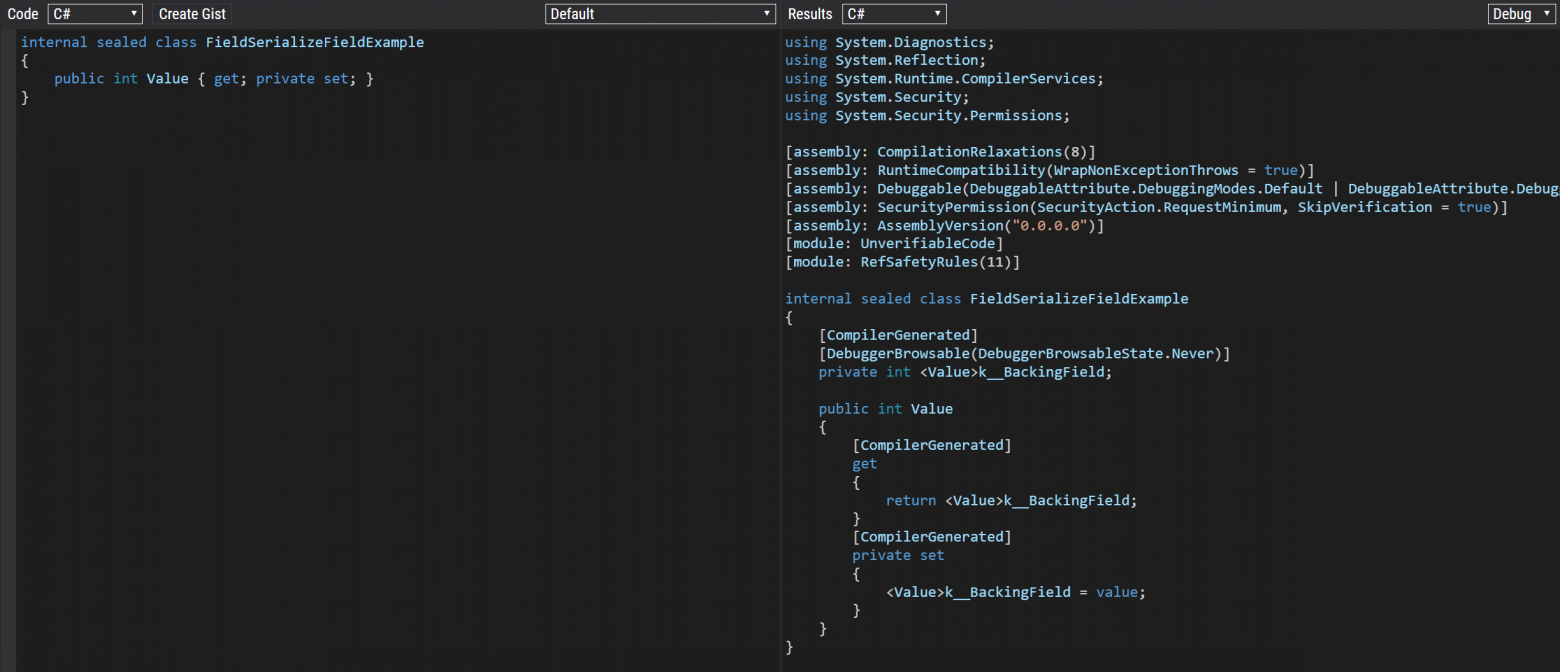The image size is (1560, 672).
Task: Click the 'return <Value>k__BackingField;' statement
Action: point(1012,500)
